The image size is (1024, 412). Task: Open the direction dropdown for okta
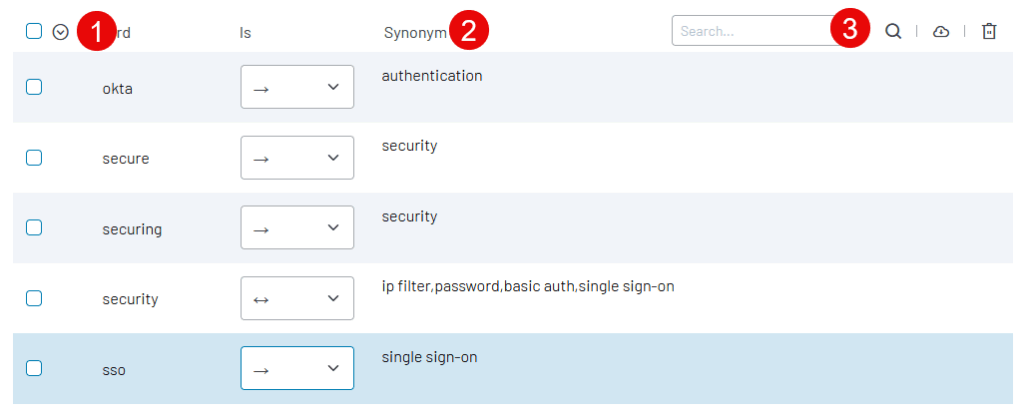[297, 87]
